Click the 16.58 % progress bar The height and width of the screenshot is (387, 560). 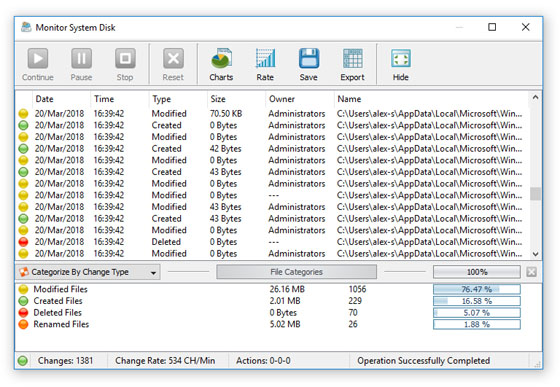click(477, 301)
